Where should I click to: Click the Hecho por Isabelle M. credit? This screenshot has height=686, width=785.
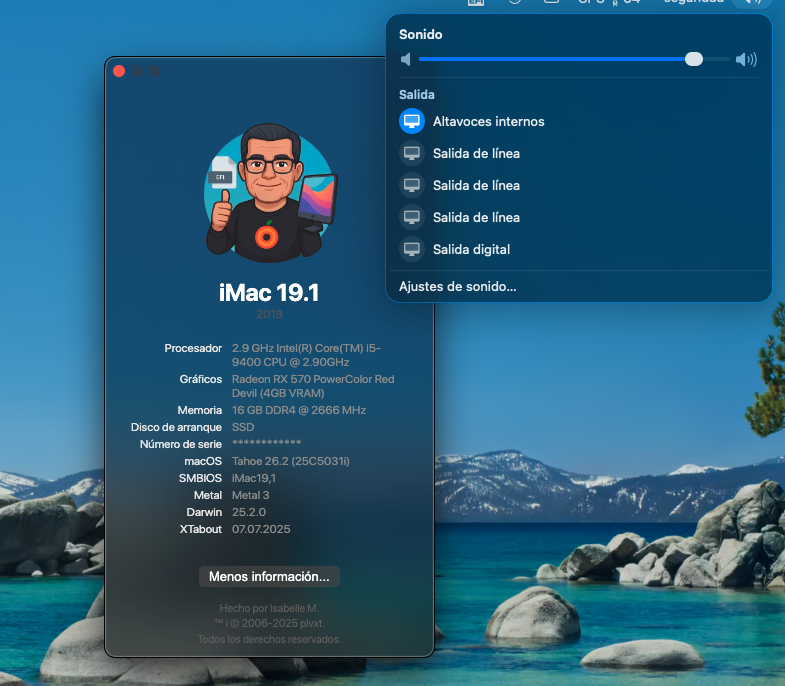pyautogui.click(x=269, y=608)
